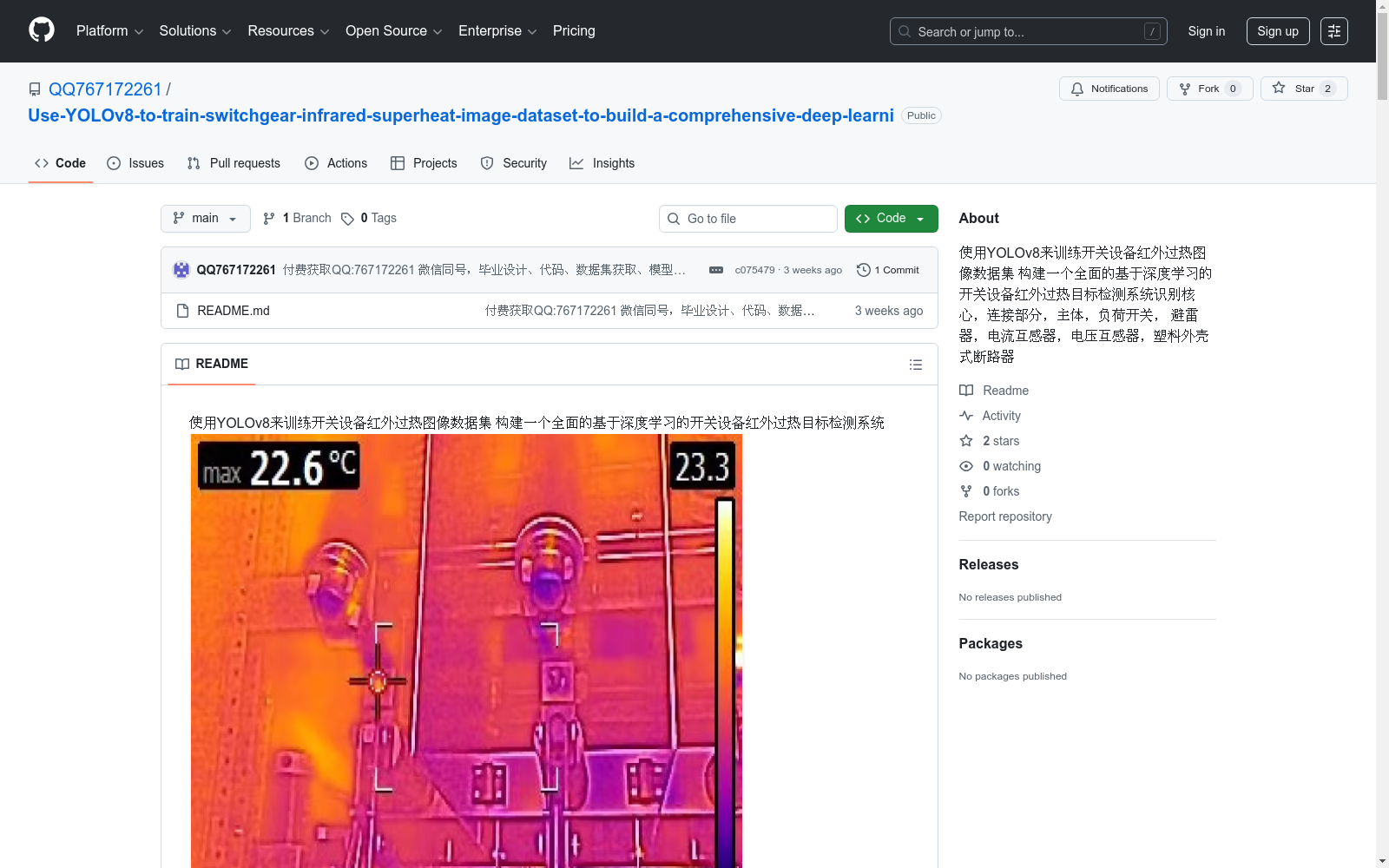Viewport: 1389px width, 868px height.
Task: Expand the Solutions menu
Action: click(x=195, y=31)
